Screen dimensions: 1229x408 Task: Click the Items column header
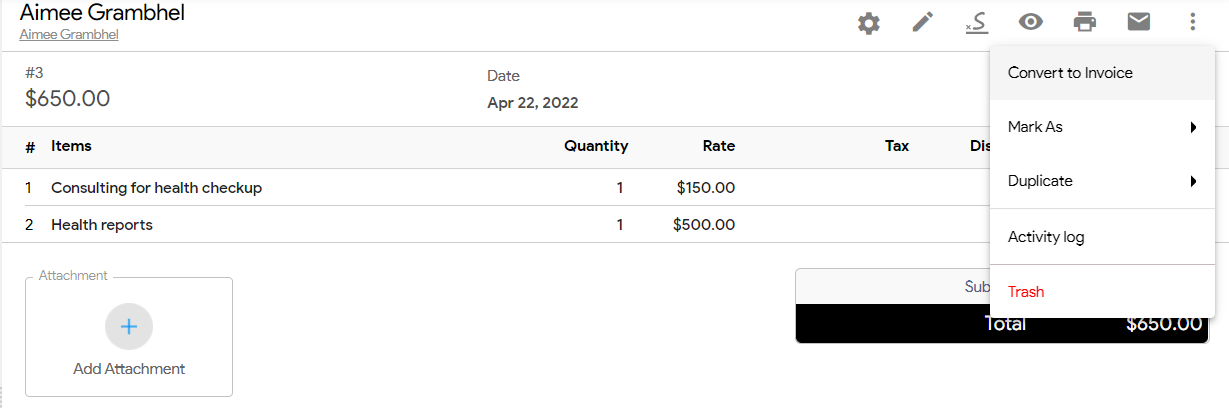coord(71,146)
